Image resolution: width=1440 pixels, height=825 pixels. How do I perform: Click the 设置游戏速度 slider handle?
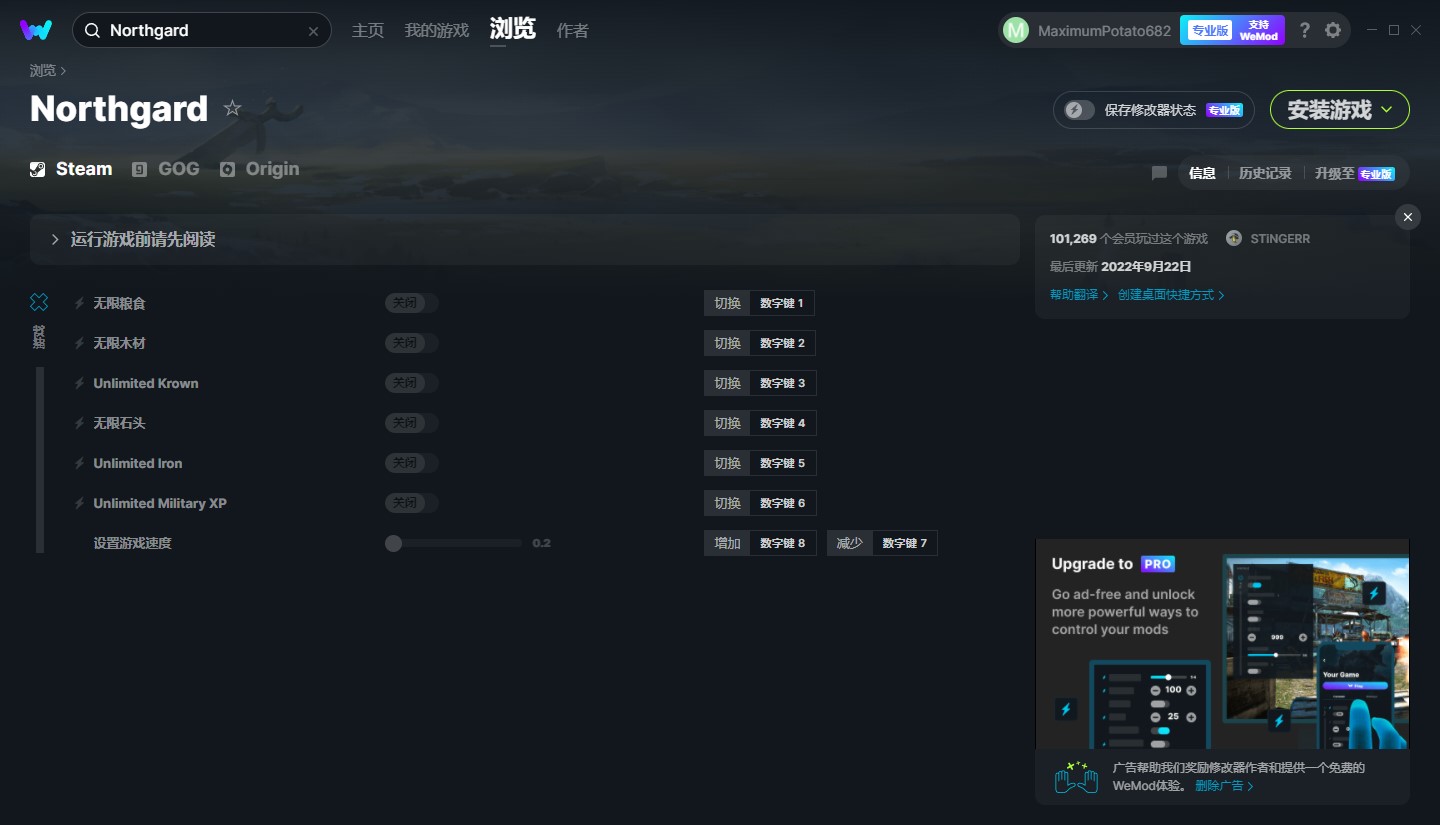coord(393,543)
